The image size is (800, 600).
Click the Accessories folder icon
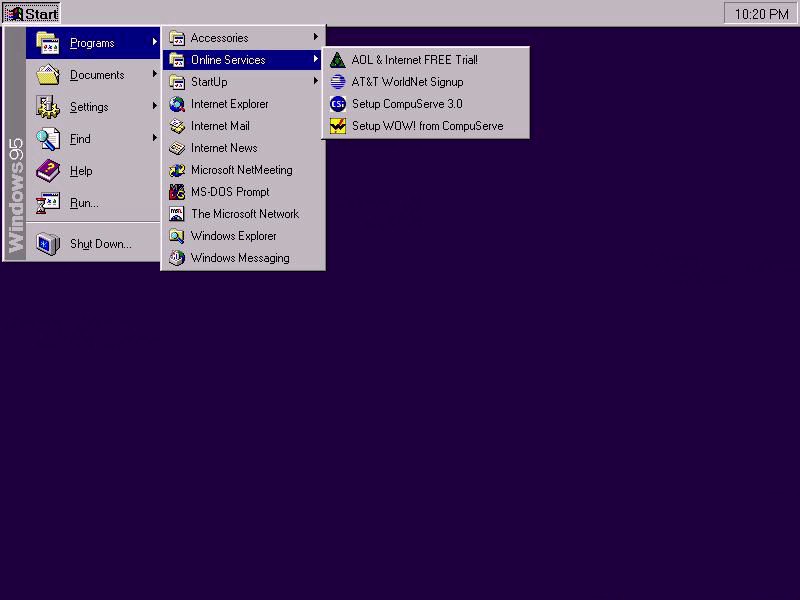[x=177, y=38]
